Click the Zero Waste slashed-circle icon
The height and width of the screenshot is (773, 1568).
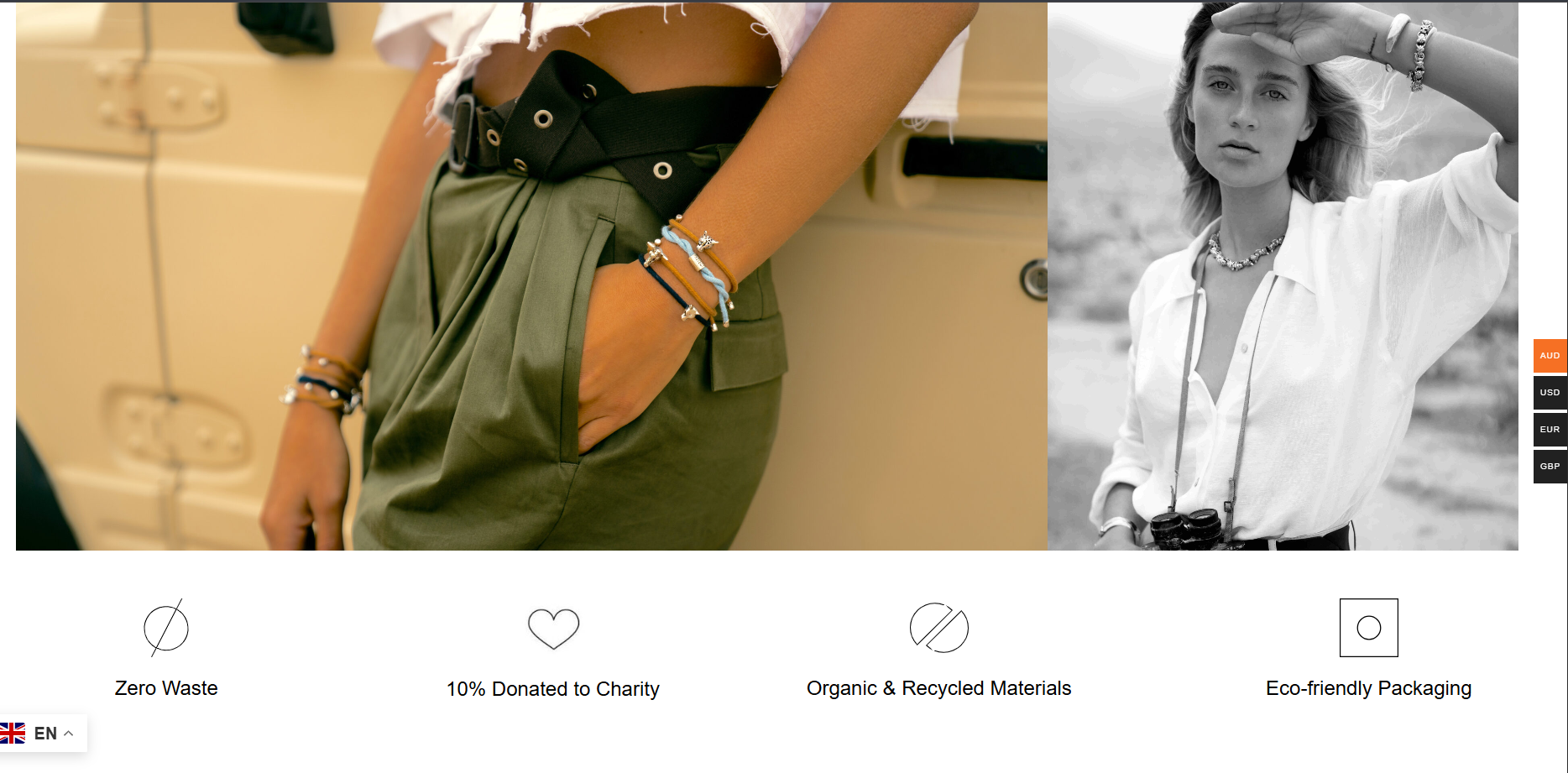coord(166,628)
